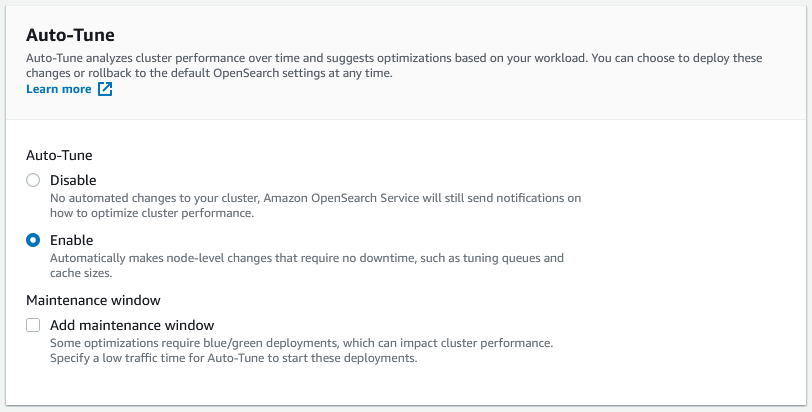Click the external link icon beside Learn more
This screenshot has height=412, width=812.
(105, 89)
